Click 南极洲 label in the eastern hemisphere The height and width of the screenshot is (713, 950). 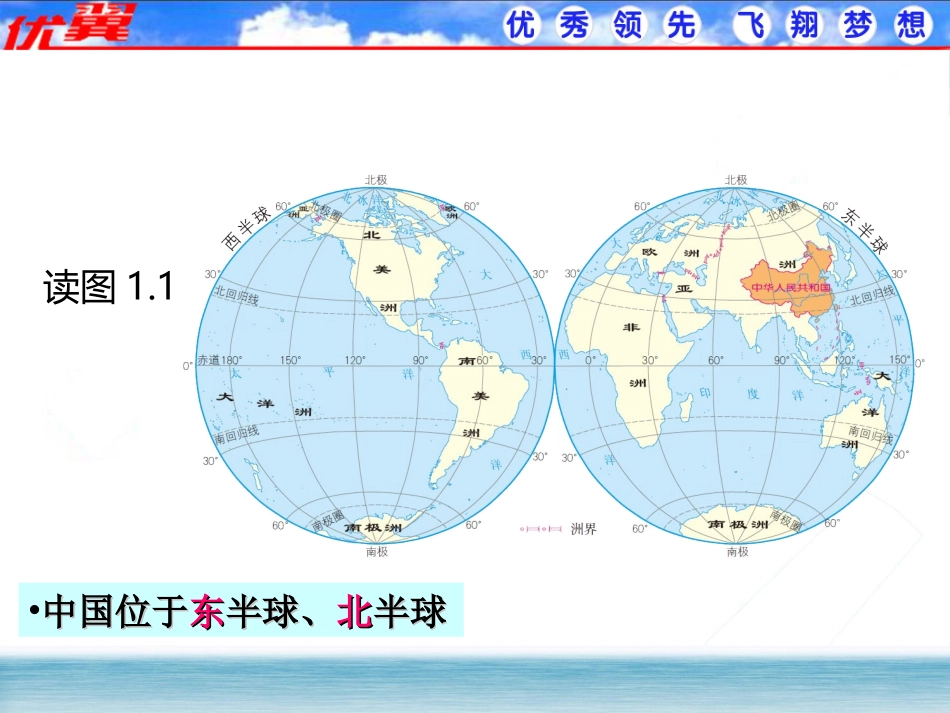tap(737, 523)
